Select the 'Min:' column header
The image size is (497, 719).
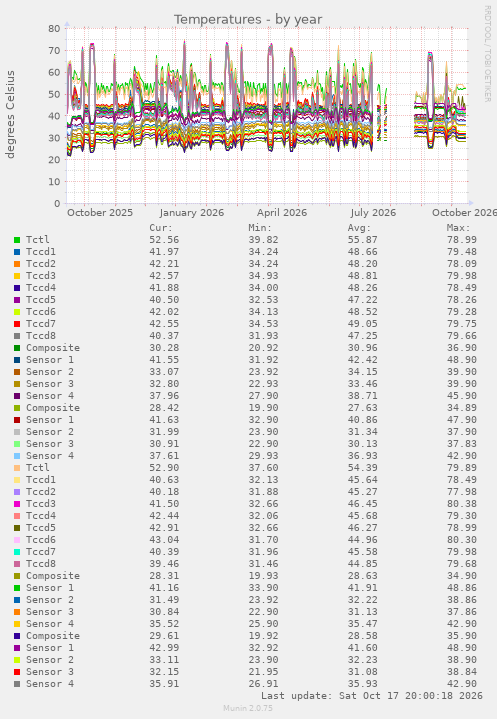tap(260, 228)
